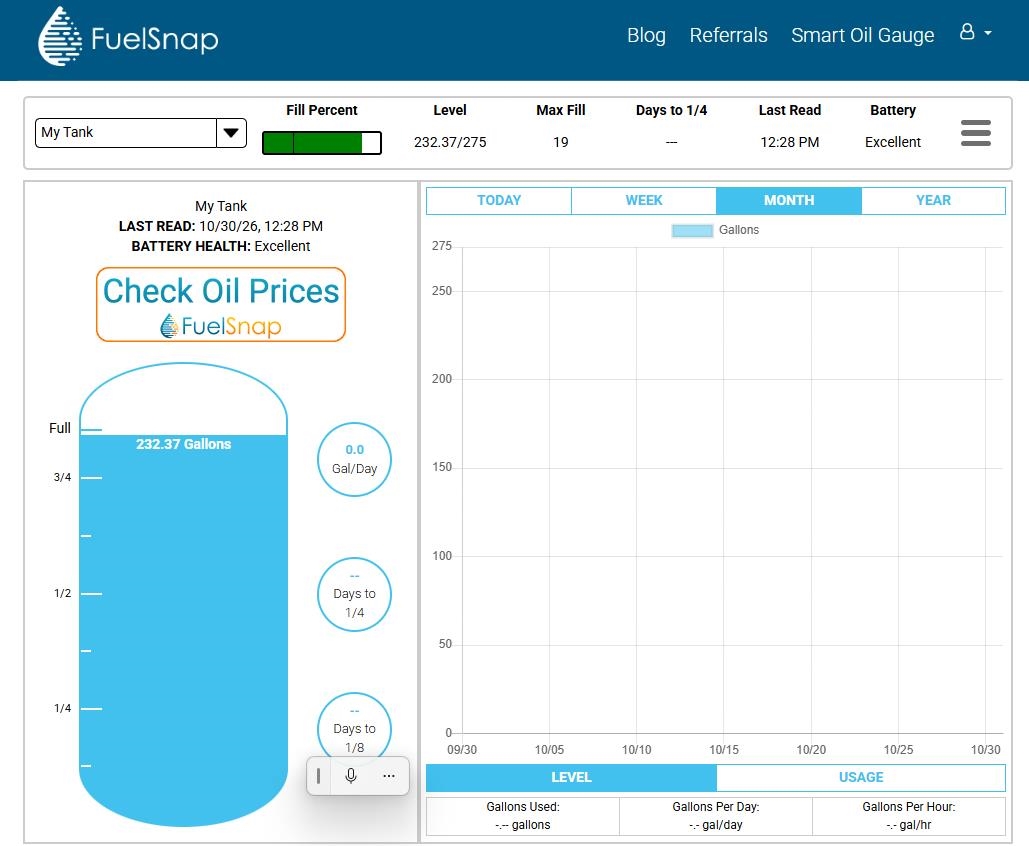1029x846 pixels.
Task: Click the vertical bar handle in floating toolbar
Action: (318, 776)
